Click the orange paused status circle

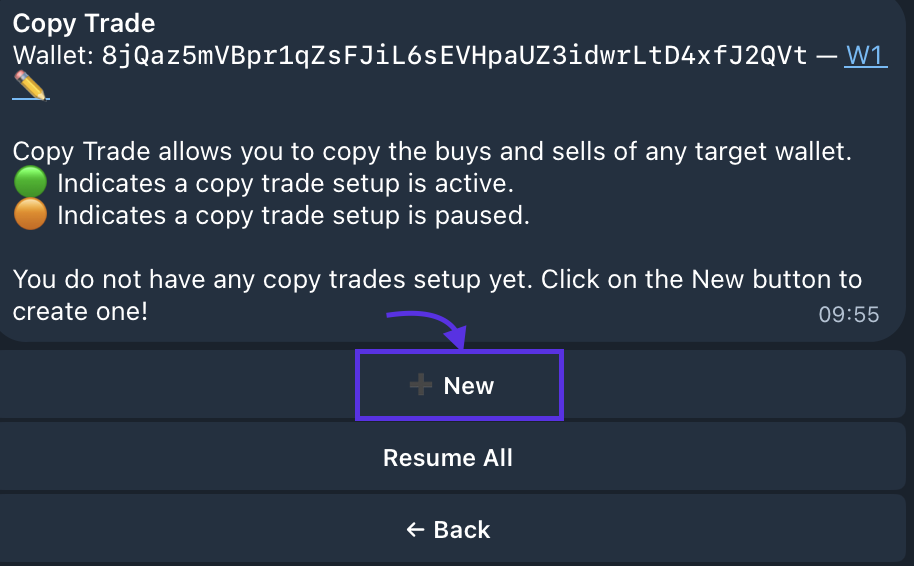31,215
